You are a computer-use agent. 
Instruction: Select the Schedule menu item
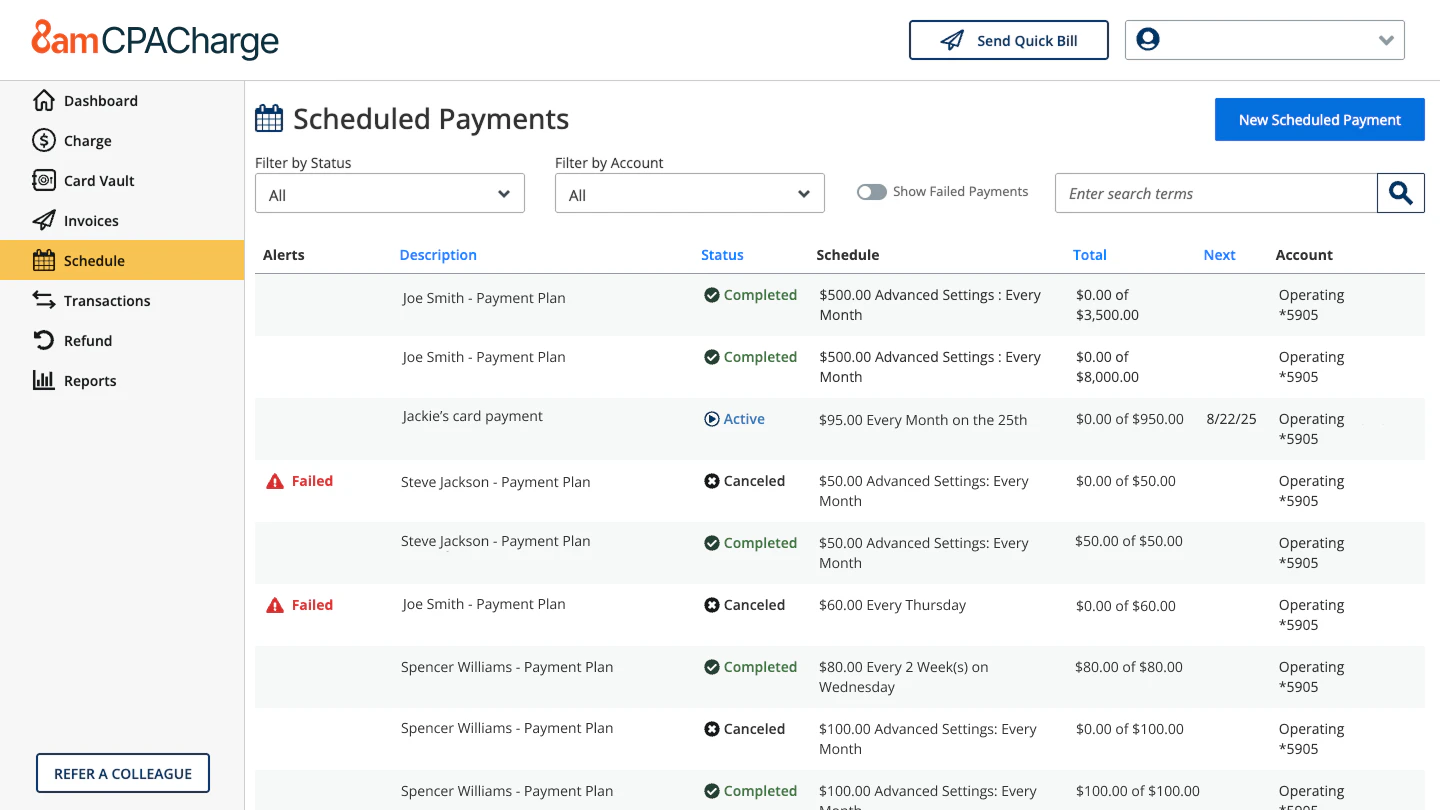[95, 260]
